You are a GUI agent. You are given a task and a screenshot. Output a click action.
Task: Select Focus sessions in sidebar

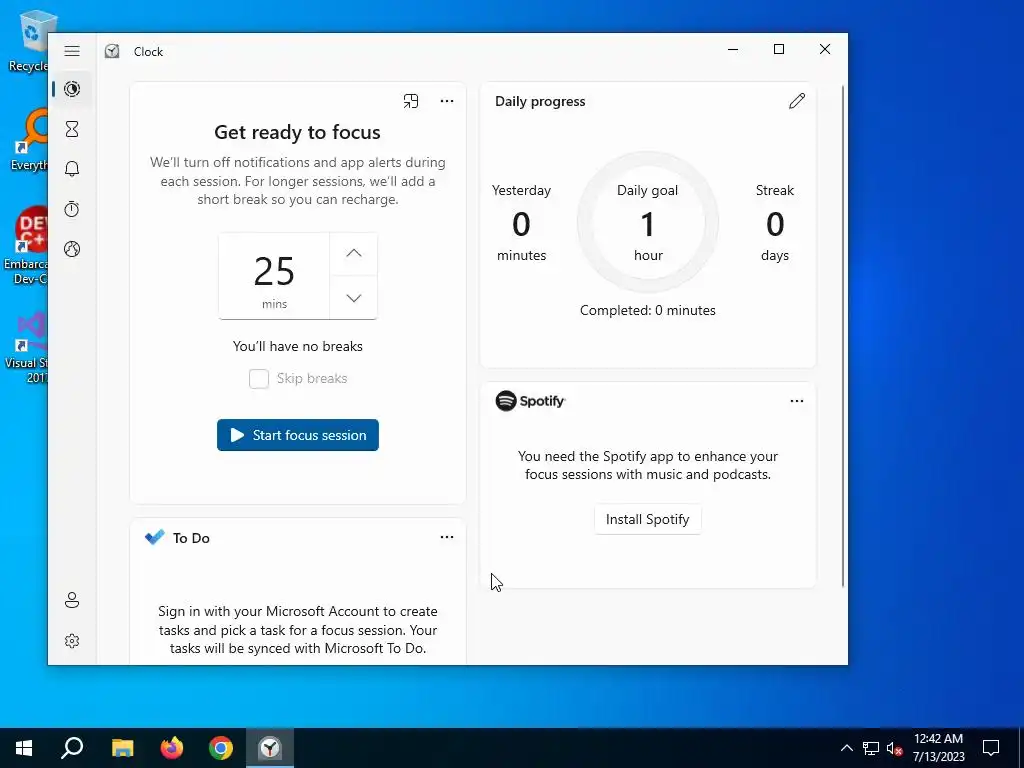coord(72,89)
